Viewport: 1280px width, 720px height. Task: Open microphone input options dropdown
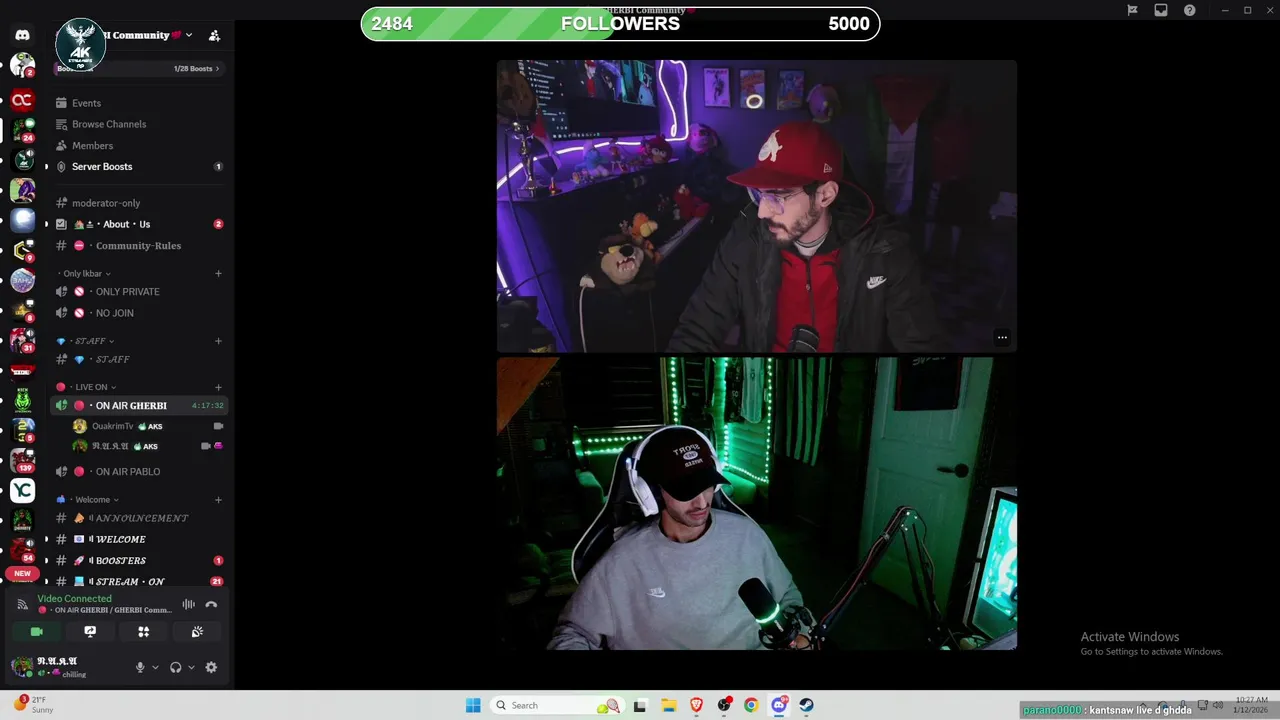(x=155, y=667)
